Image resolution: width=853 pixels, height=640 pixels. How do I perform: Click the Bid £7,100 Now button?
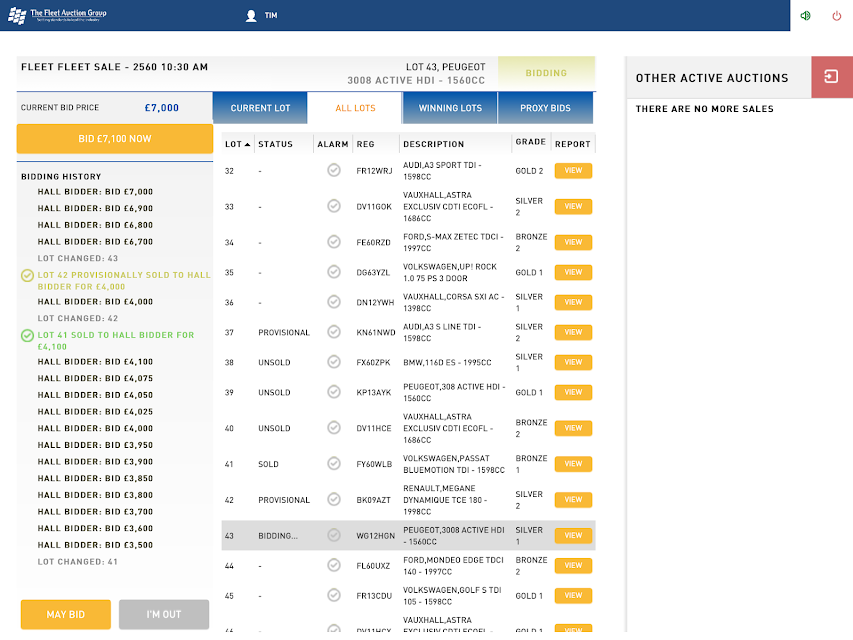coord(115,139)
